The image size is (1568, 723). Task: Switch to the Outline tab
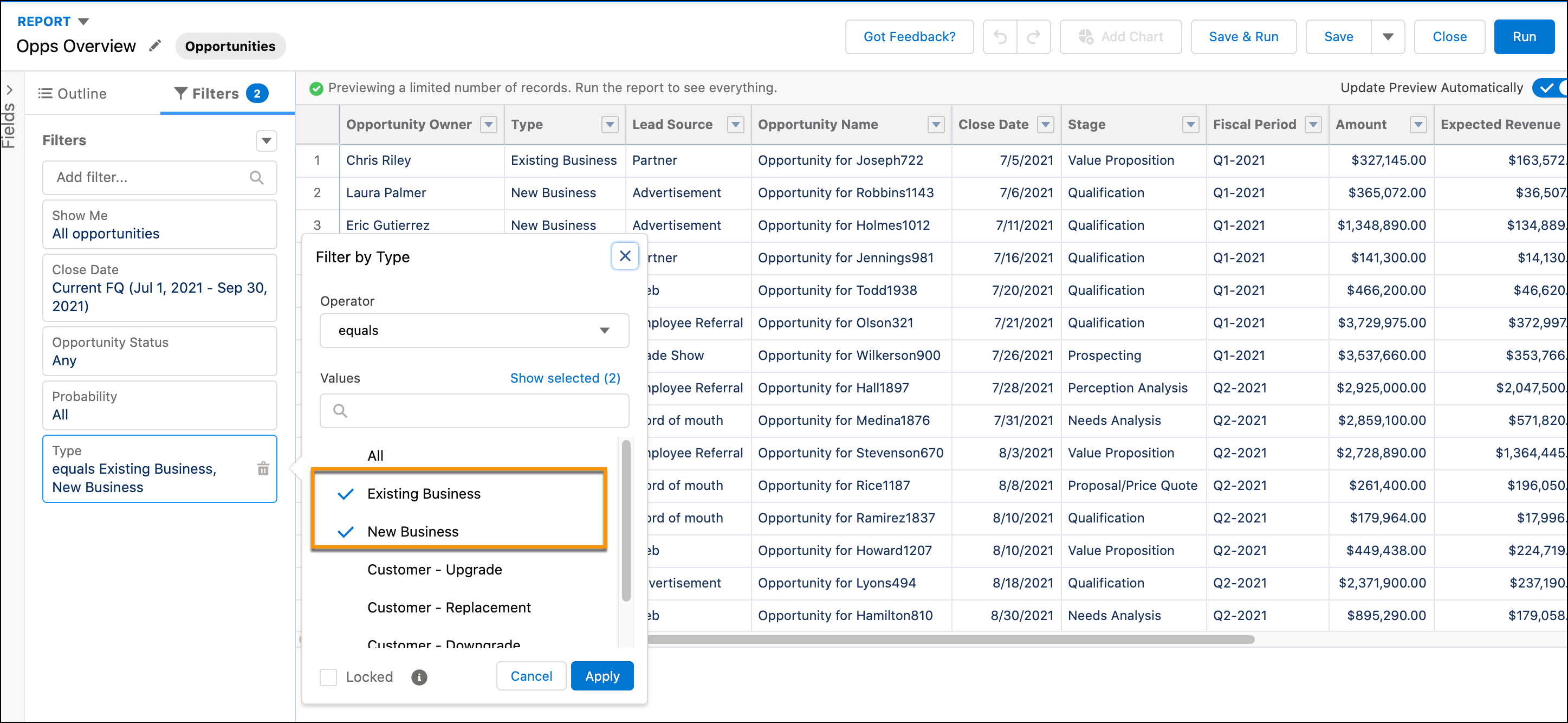point(72,93)
